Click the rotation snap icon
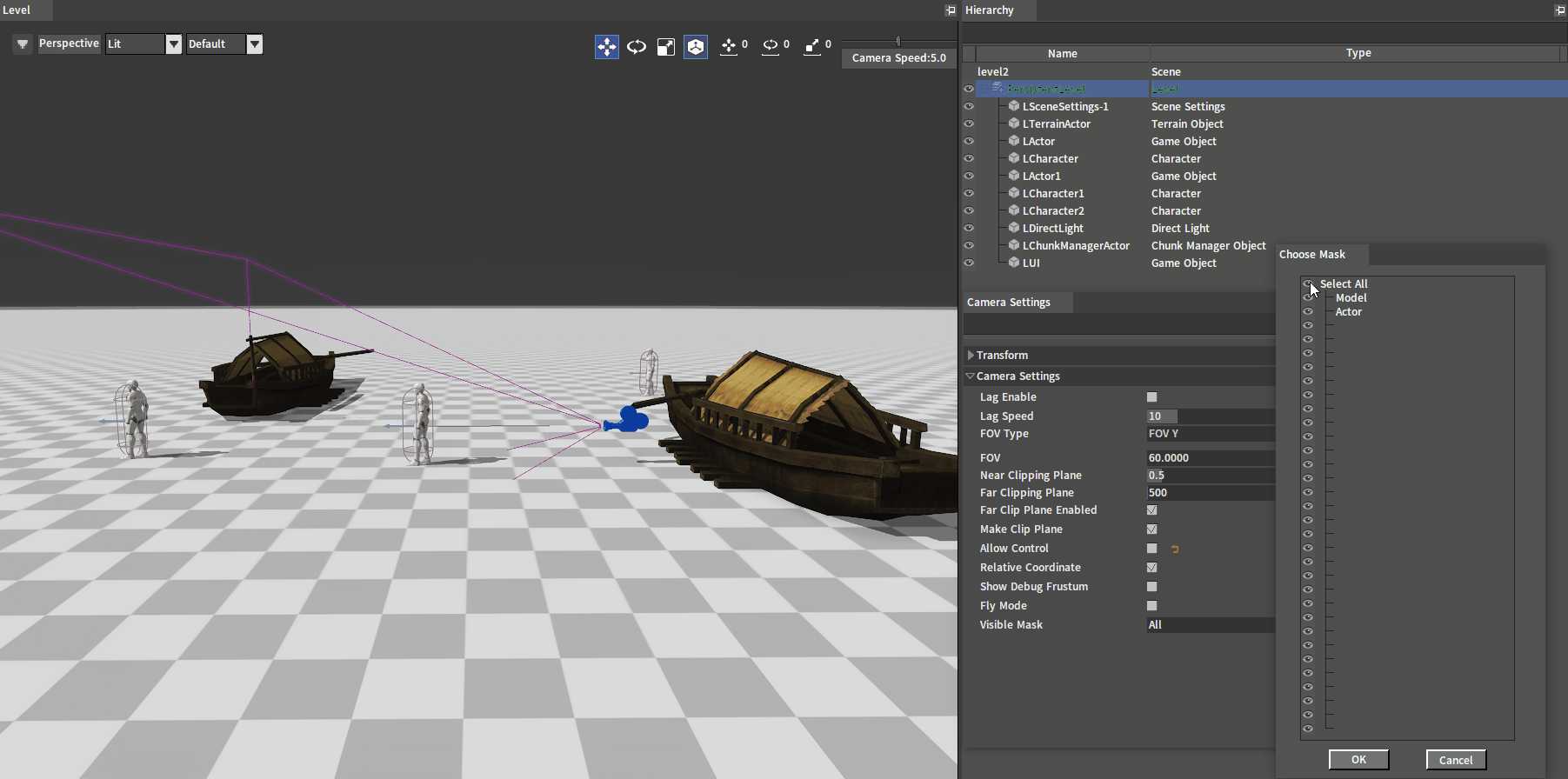 (x=771, y=46)
